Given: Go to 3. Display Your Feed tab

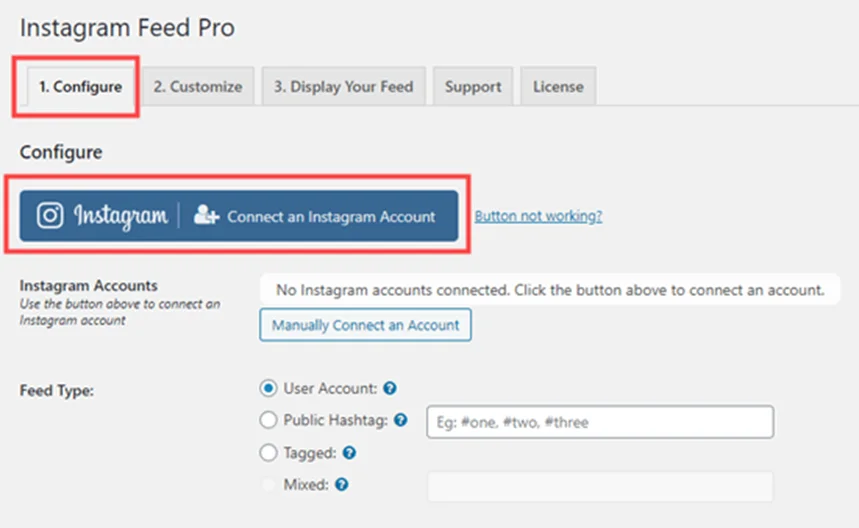Looking at the screenshot, I should (x=343, y=86).
